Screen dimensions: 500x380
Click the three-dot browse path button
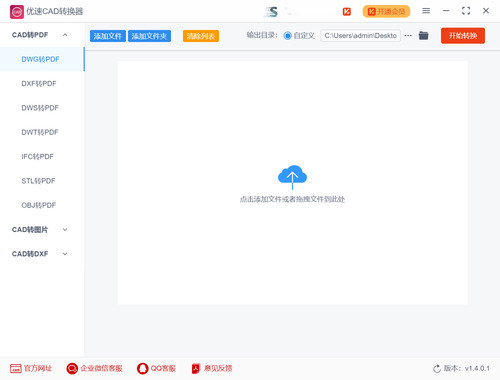coord(408,35)
